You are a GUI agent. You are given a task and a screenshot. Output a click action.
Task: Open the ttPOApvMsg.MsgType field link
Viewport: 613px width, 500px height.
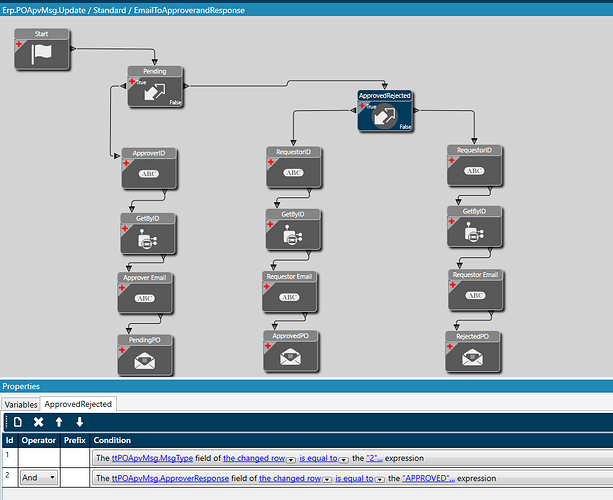coord(152,458)
